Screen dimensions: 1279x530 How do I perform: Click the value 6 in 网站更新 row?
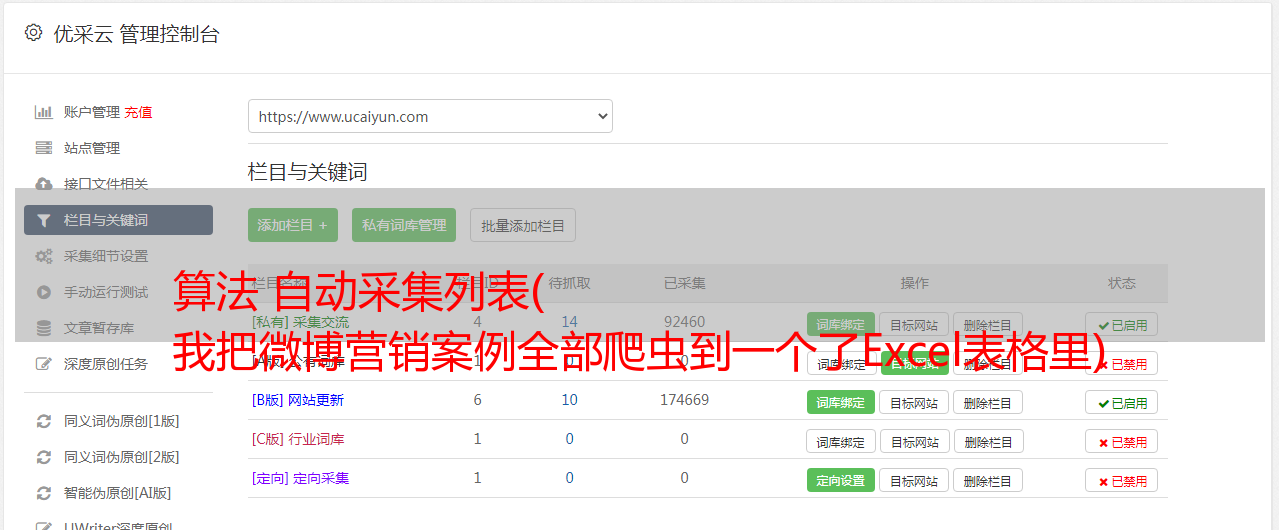(478, 400)
